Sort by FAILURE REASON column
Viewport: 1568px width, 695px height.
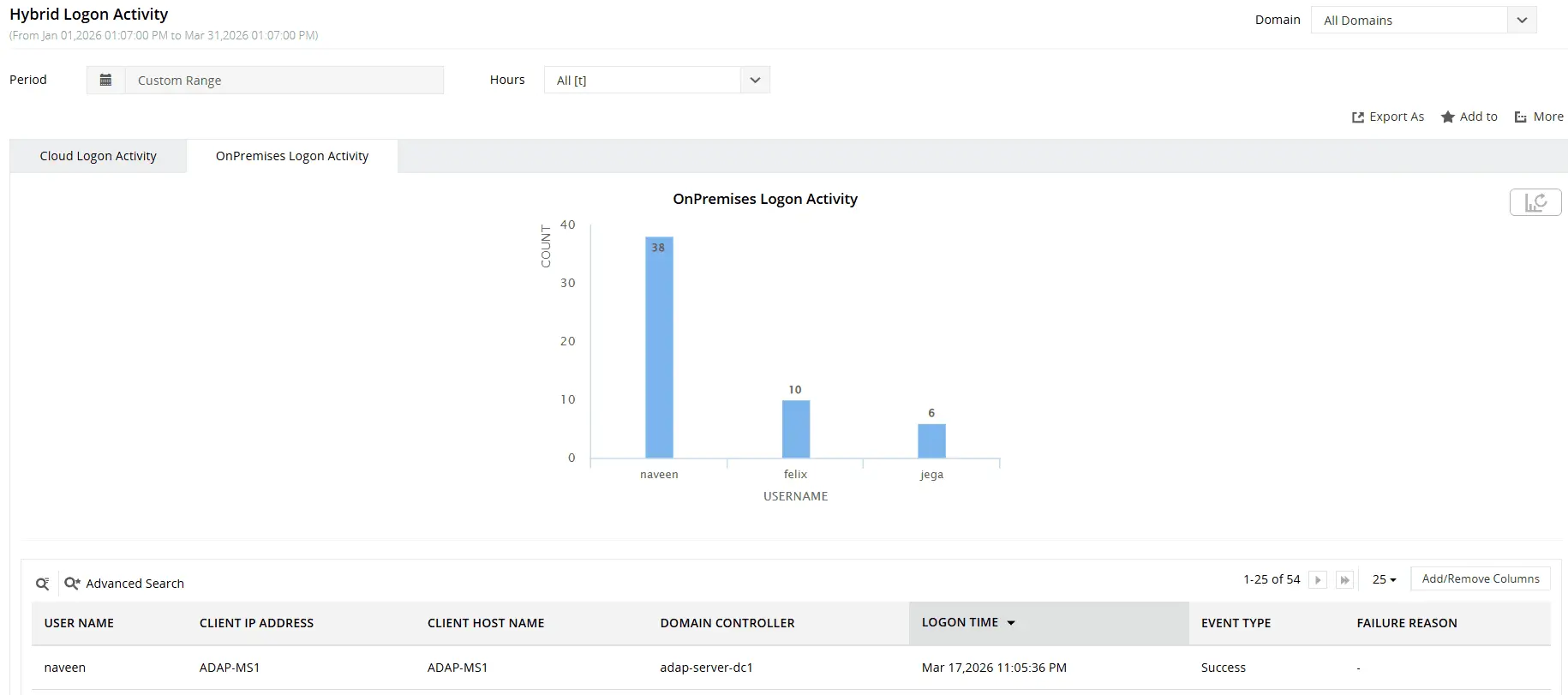[1407, 623]
